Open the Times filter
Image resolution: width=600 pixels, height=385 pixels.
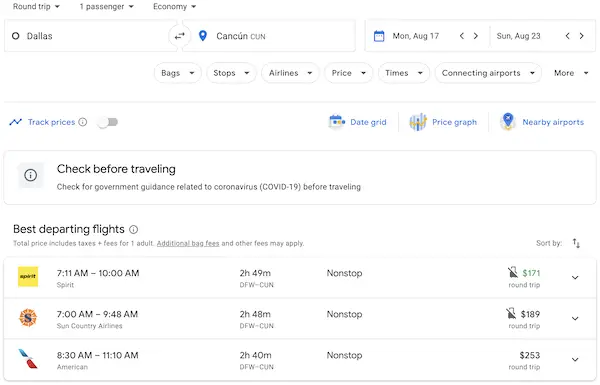(404, 73)
